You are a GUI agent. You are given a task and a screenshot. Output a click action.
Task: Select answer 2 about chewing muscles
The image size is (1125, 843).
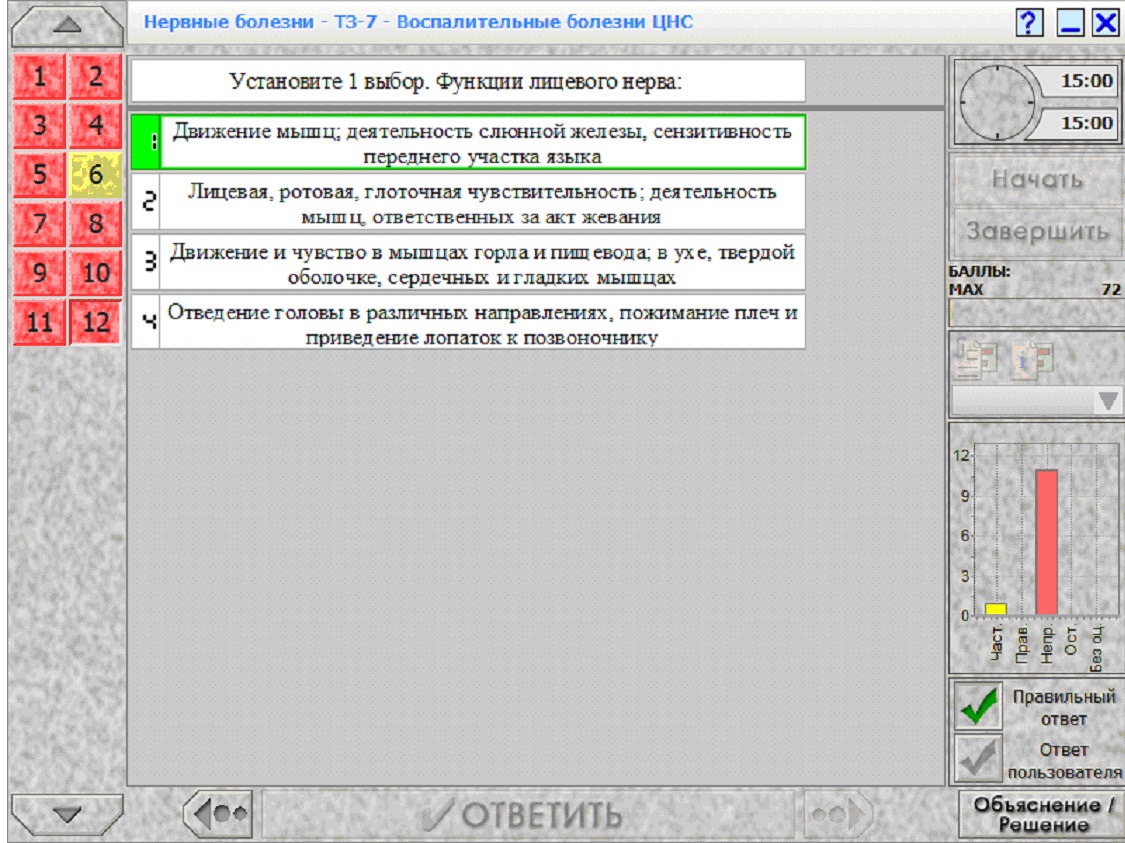pyautogui.click(x=468, y=204)
